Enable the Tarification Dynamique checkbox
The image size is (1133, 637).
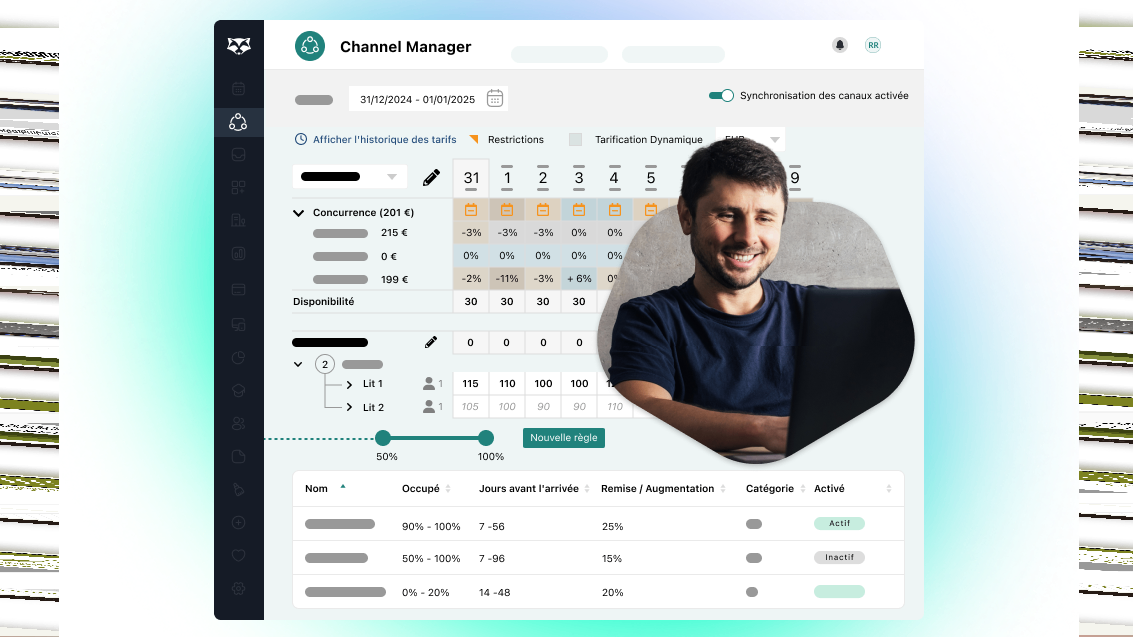[574, 139]
